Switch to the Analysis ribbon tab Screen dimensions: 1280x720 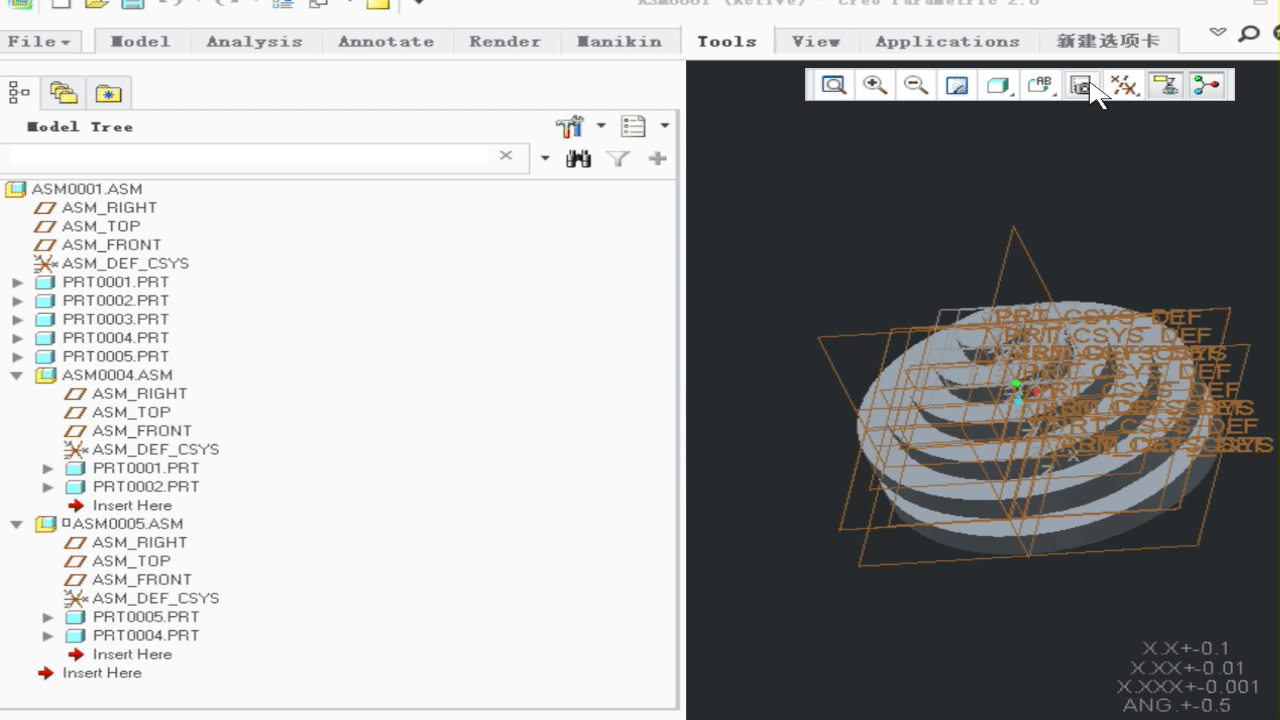(254, 41)
